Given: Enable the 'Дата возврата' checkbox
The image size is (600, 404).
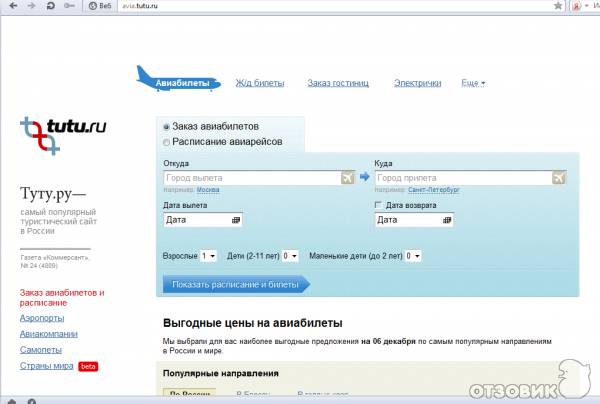Looking at the screenshot, I should pyautogui.click(x=378, y=205).
